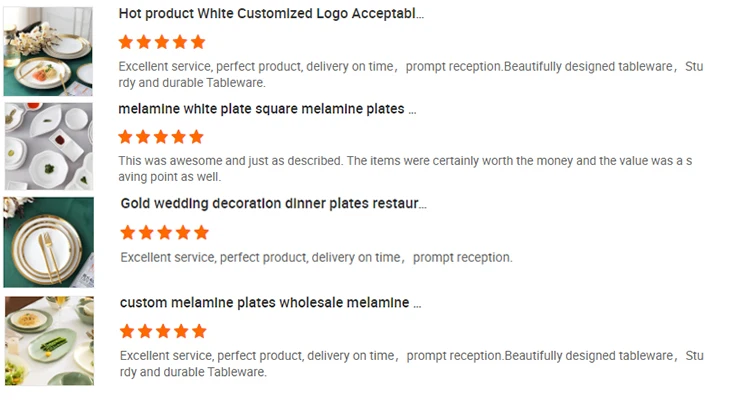This screenshot has width=750, height=400.
Task: Click the square white melamine plates thumbnail
Action: pyautogui.click(x=48, y=145)
